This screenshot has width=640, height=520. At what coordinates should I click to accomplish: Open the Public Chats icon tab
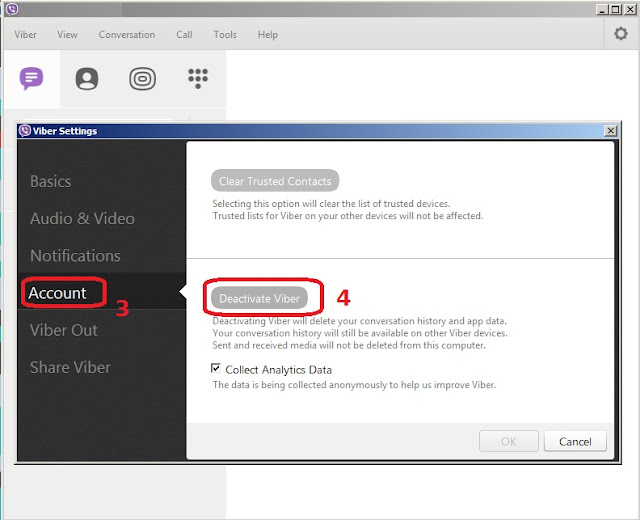142,78
